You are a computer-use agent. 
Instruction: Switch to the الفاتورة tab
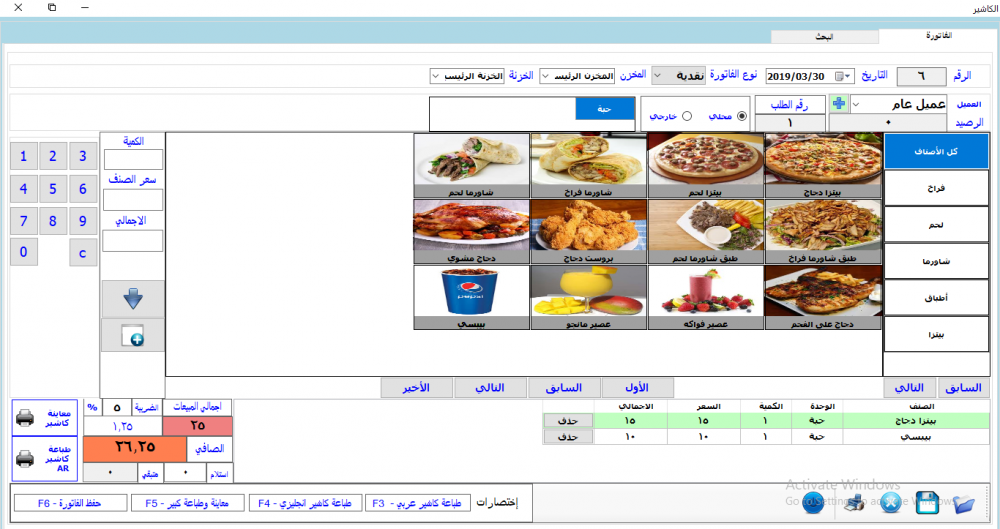click(x=938, y=36)
